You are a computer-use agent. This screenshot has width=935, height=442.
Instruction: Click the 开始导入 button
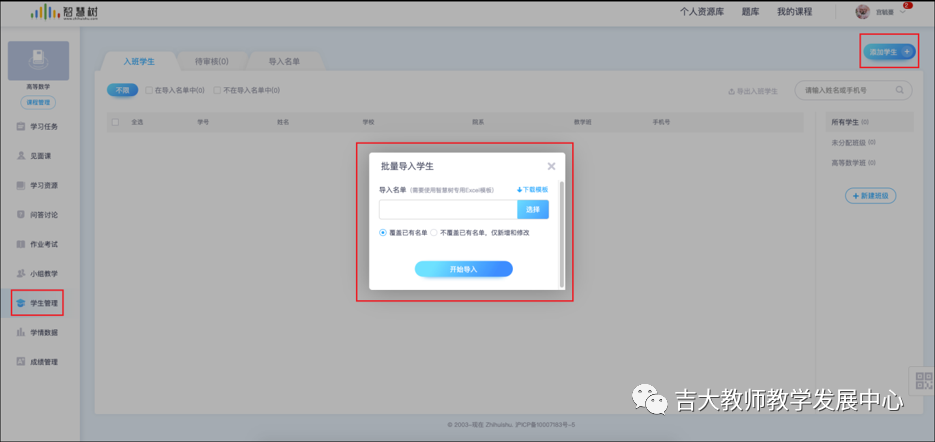pyautogui.click(x=463, y=269)
